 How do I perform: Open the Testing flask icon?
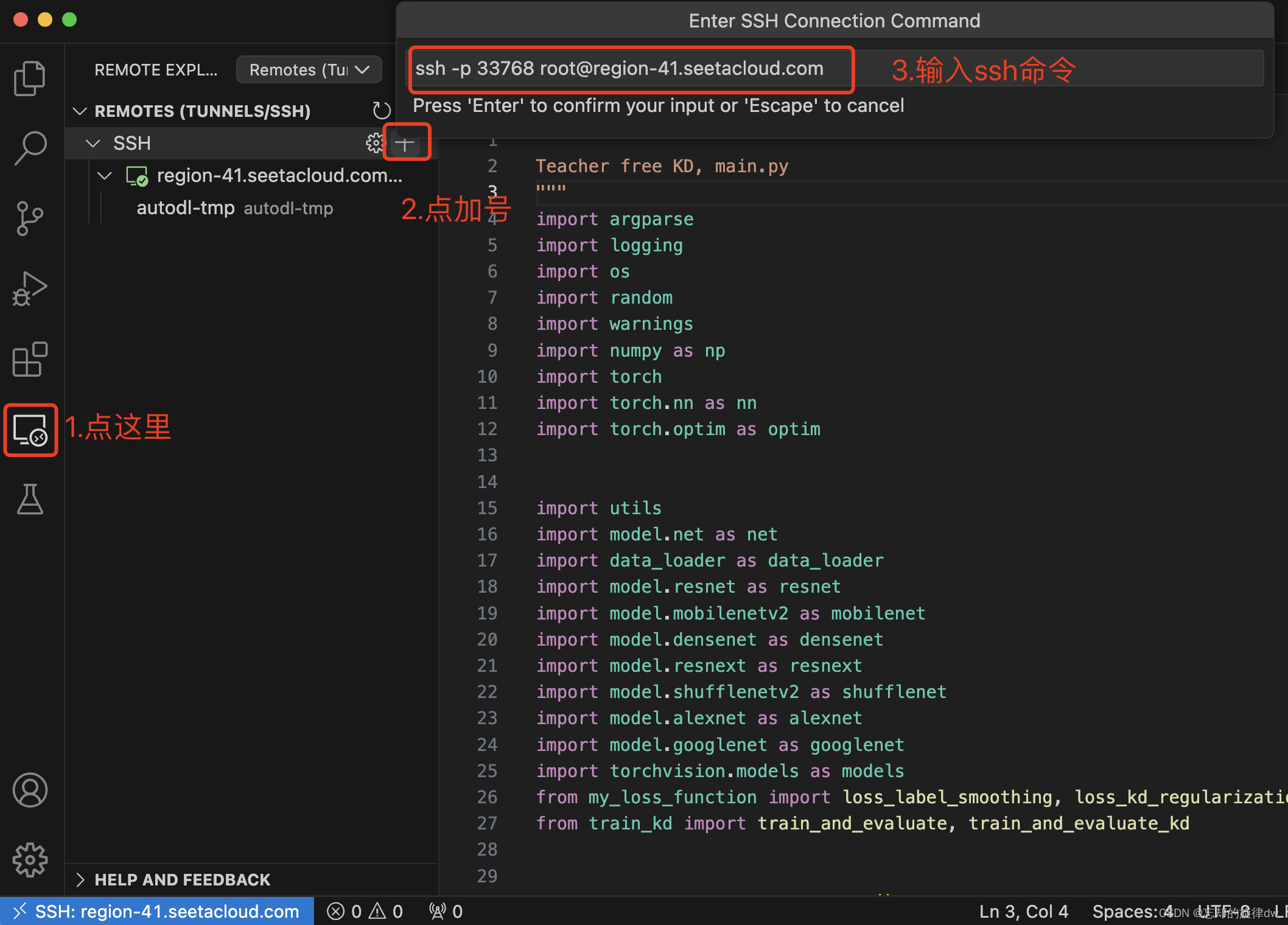coord(29,500)
